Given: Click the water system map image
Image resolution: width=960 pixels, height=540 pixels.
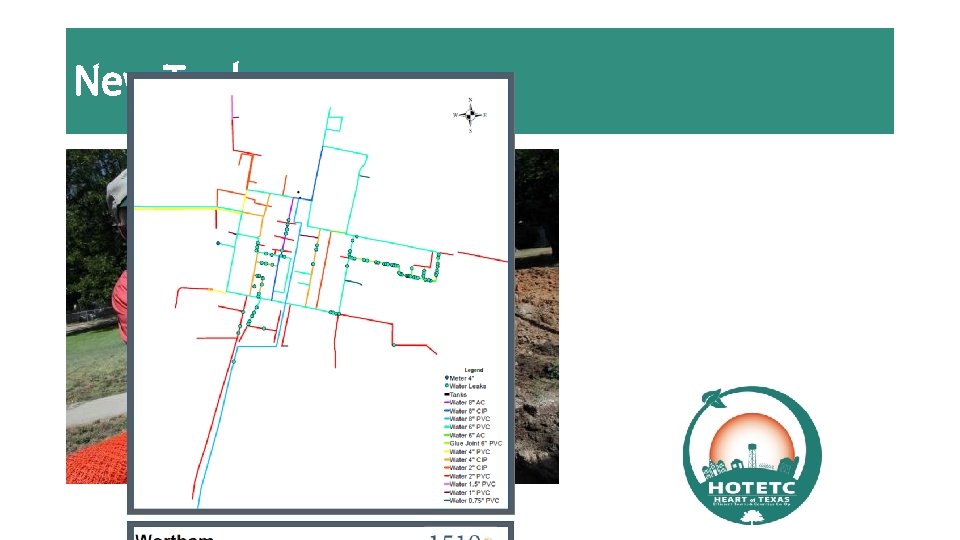Looking at the screenshot, I should click(x=321, y=293).
